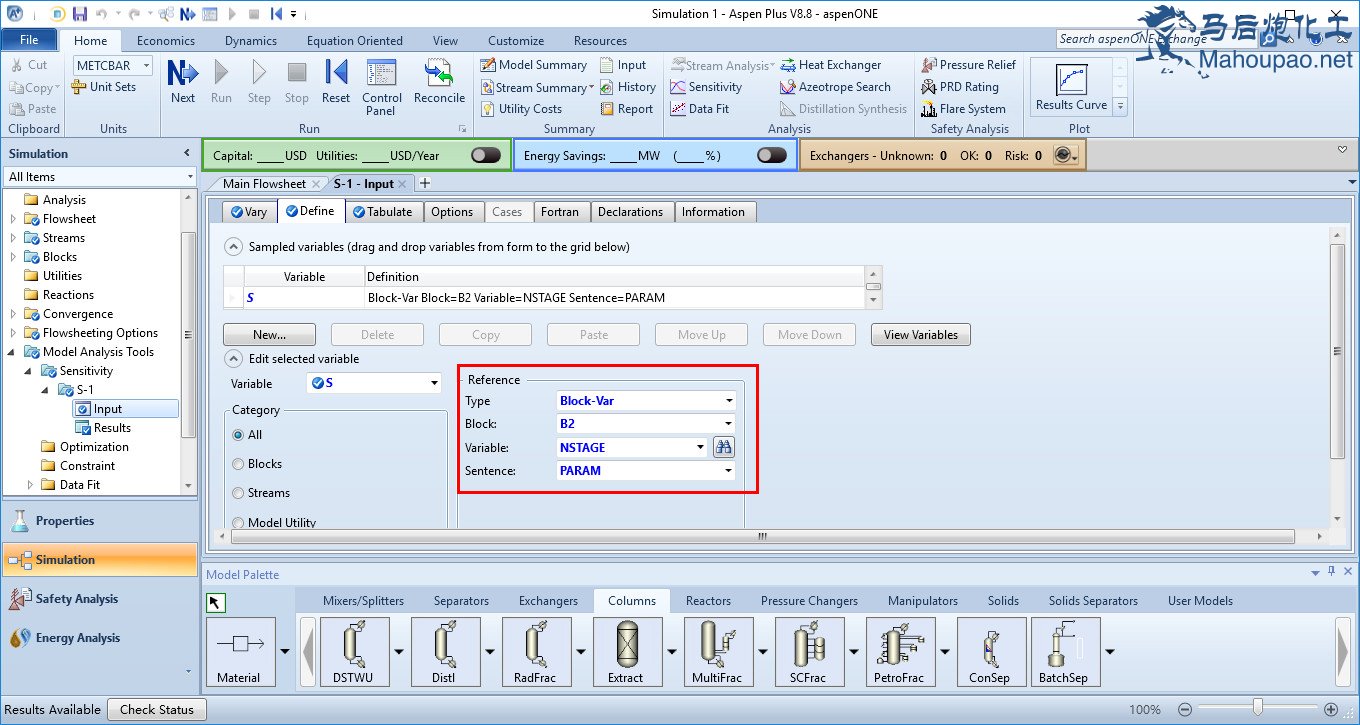Select the Blocks category radio button
This screenshot has height=725, width=1360.
point(238,464)
